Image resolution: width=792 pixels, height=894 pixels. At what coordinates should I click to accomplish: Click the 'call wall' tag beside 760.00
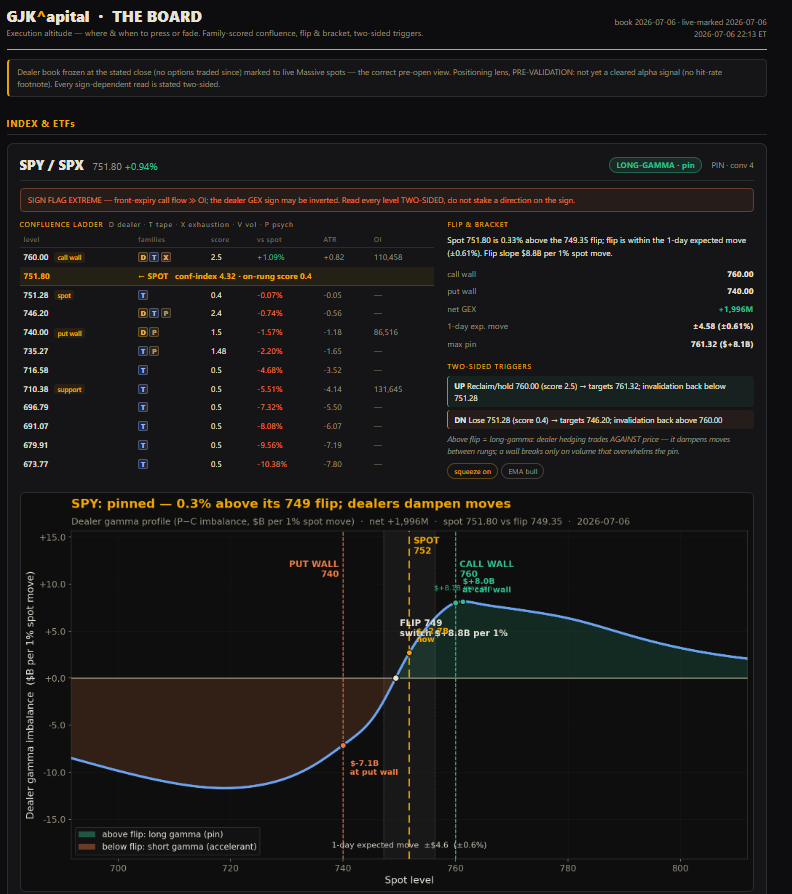click(x=70, y=257)
